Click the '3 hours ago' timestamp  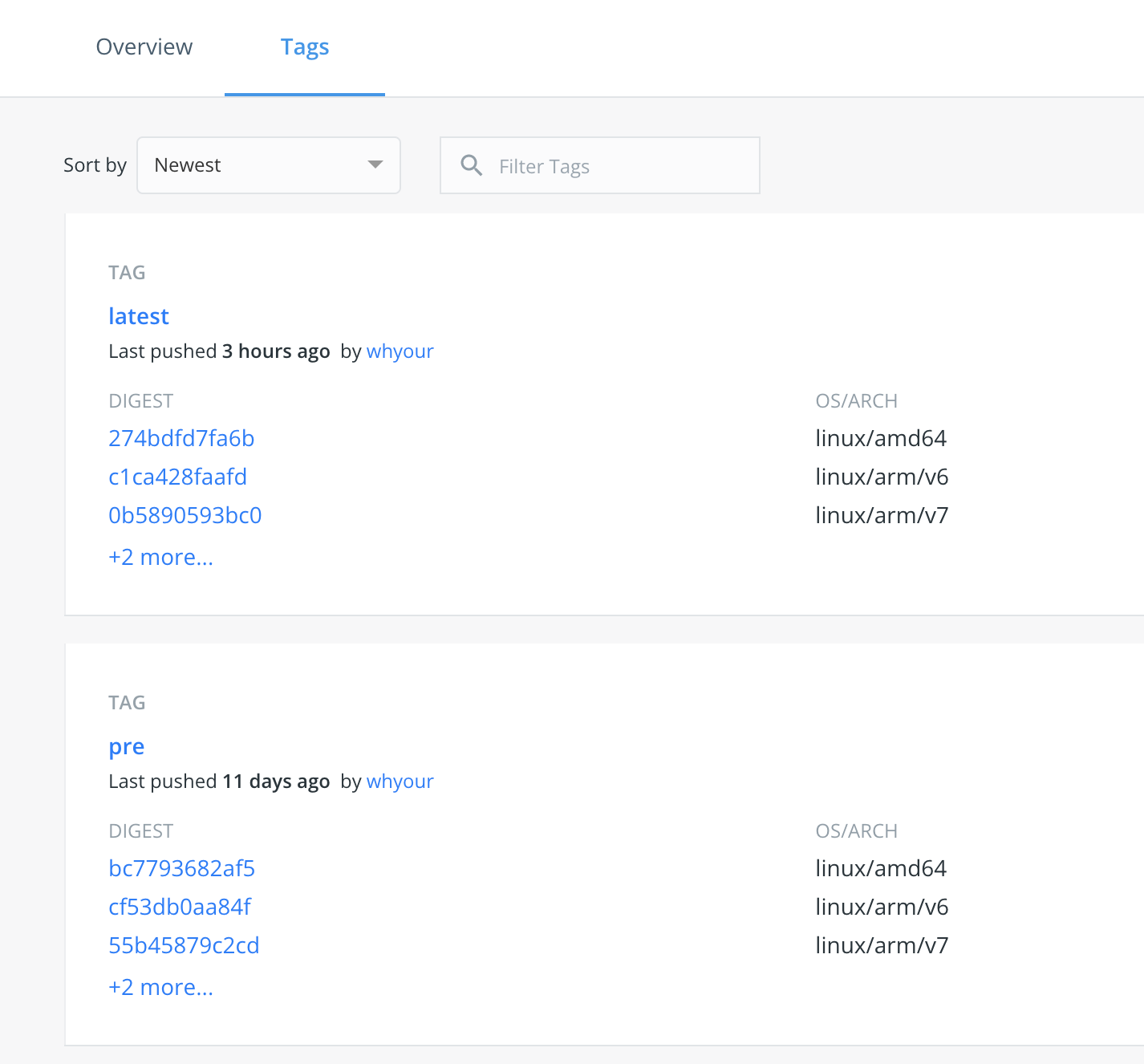click(x=276, y=351)
